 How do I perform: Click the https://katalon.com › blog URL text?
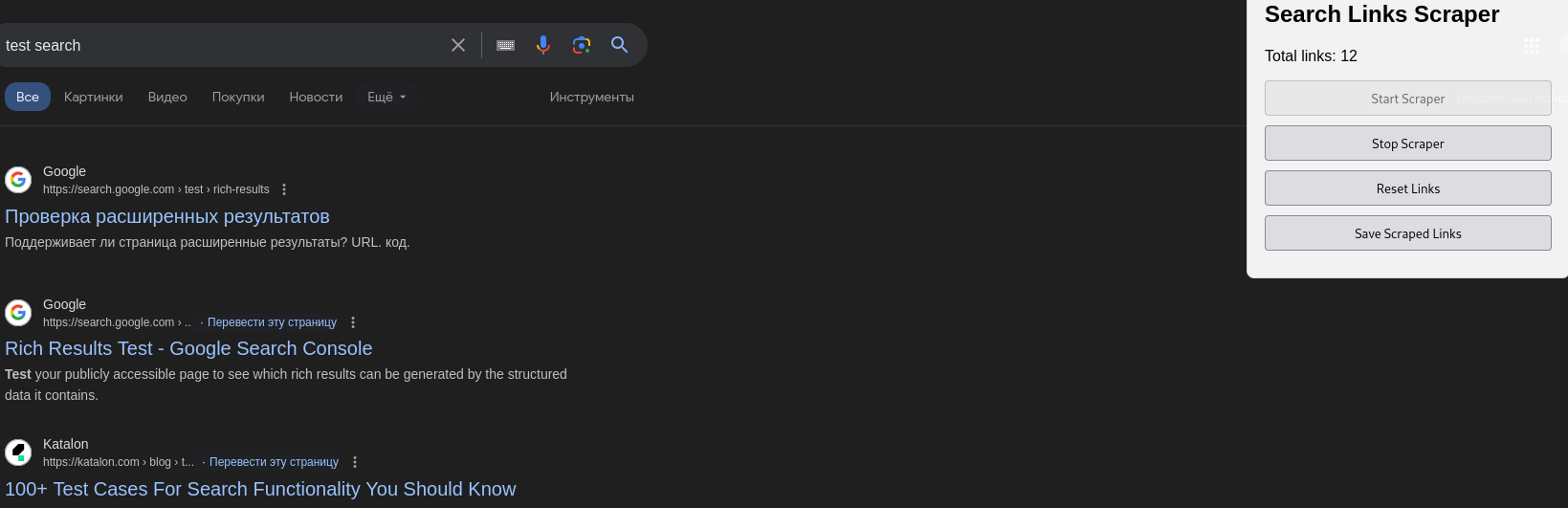tap(119, 462)
